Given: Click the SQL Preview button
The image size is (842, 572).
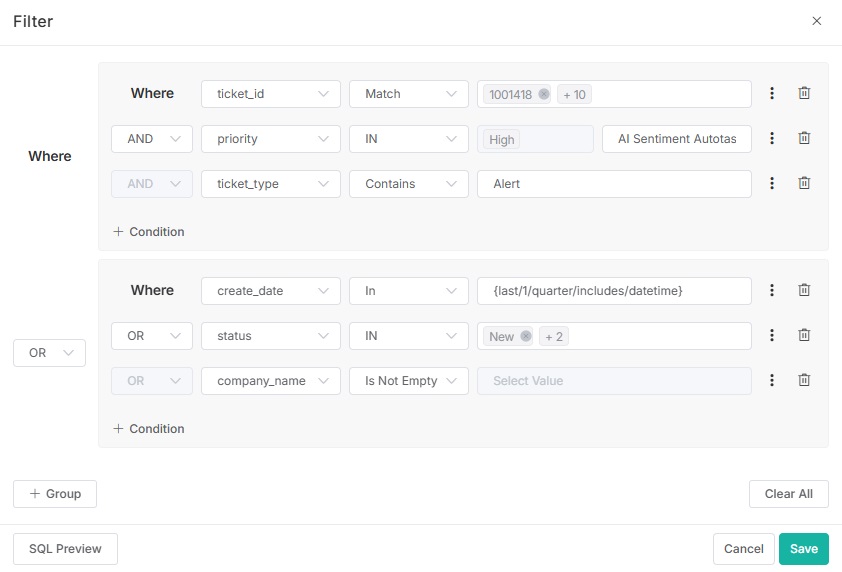Looking at the screenshot, I should pyautogui.click(x=65, y=549).
